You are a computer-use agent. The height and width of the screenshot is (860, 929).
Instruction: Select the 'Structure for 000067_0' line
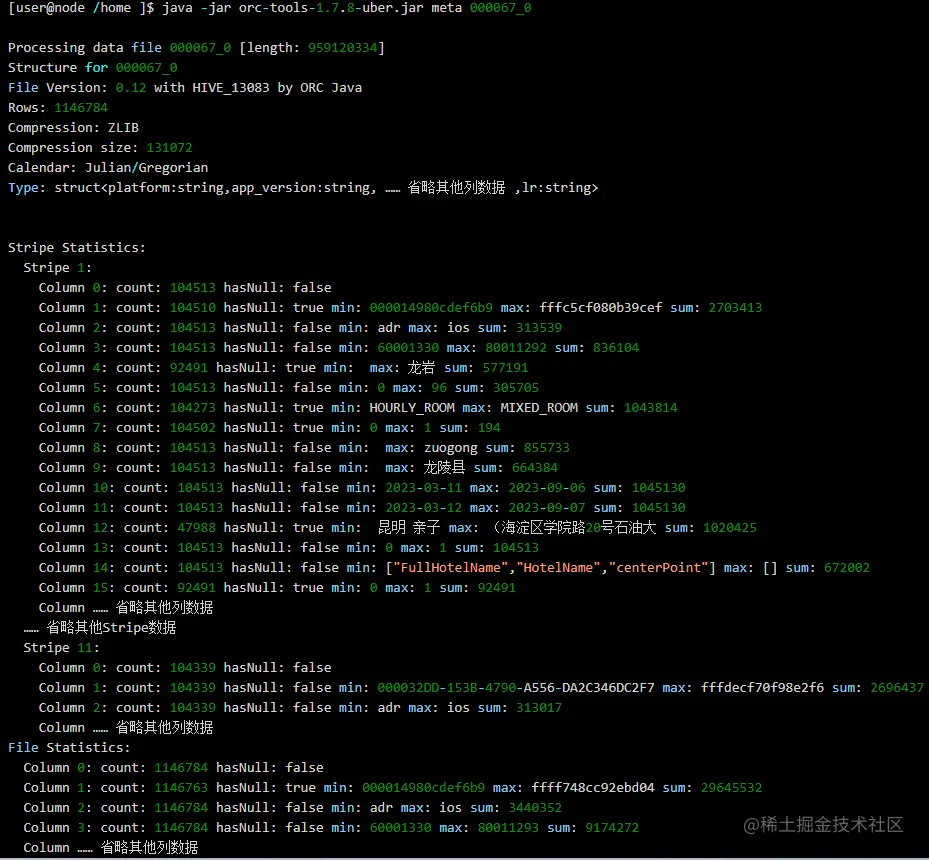coord(92,68)
